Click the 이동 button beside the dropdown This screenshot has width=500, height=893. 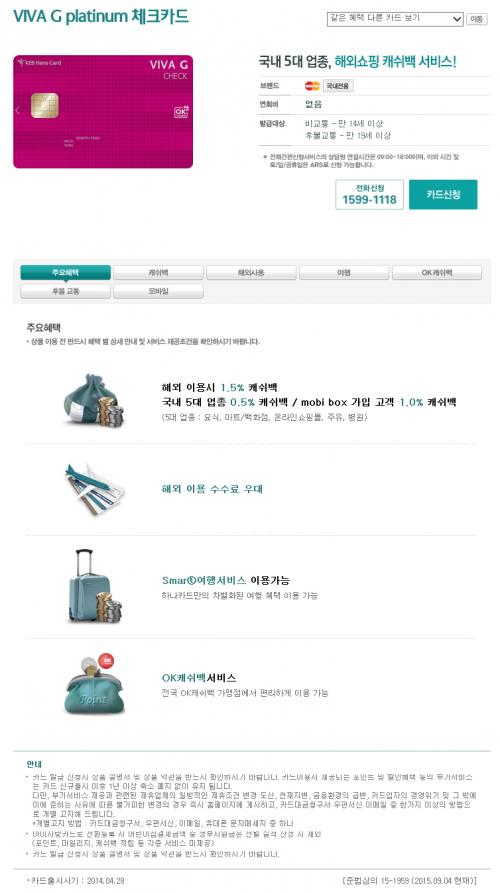pos(477,19)
